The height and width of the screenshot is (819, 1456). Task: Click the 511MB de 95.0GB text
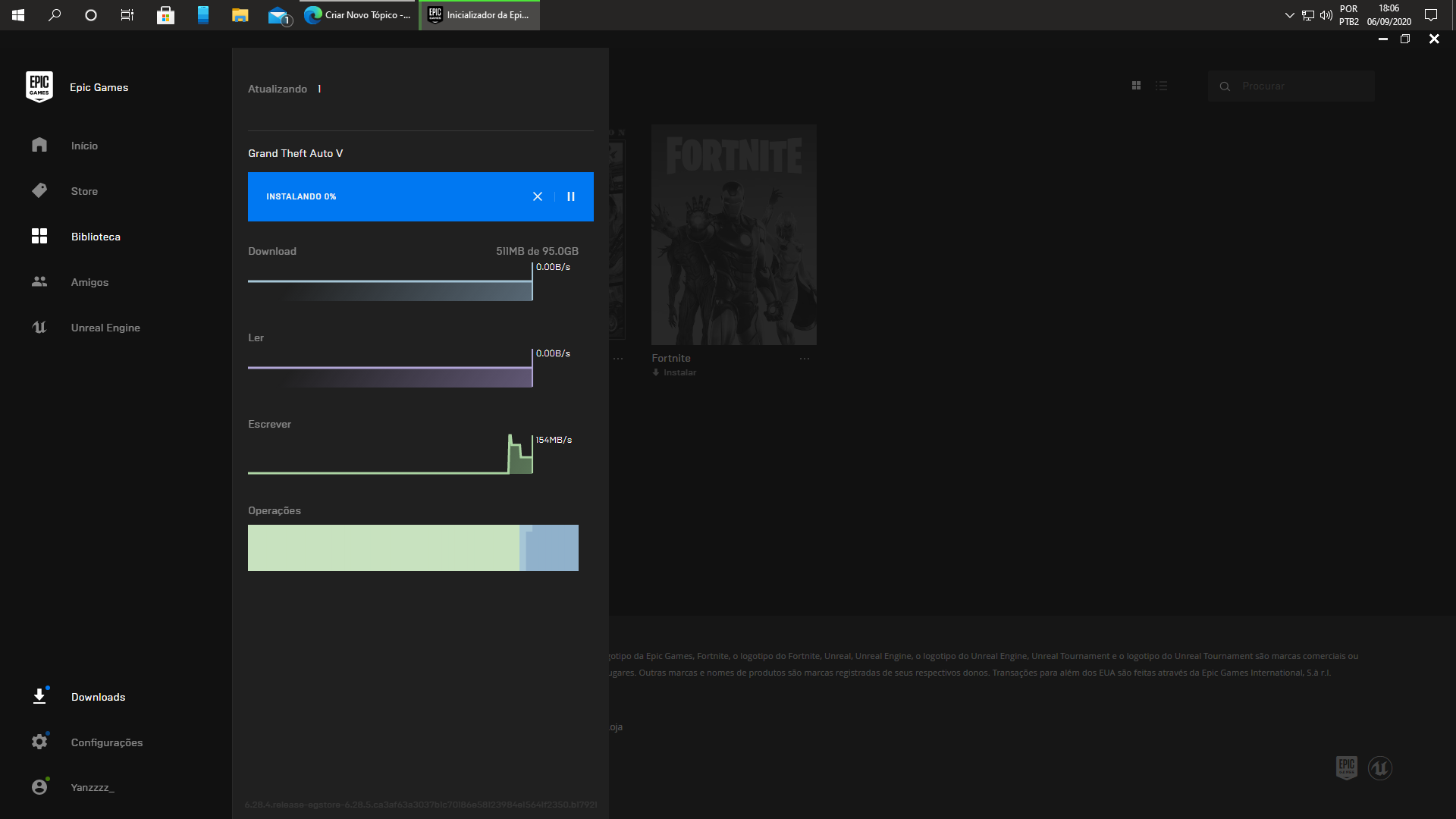(537, 251)
